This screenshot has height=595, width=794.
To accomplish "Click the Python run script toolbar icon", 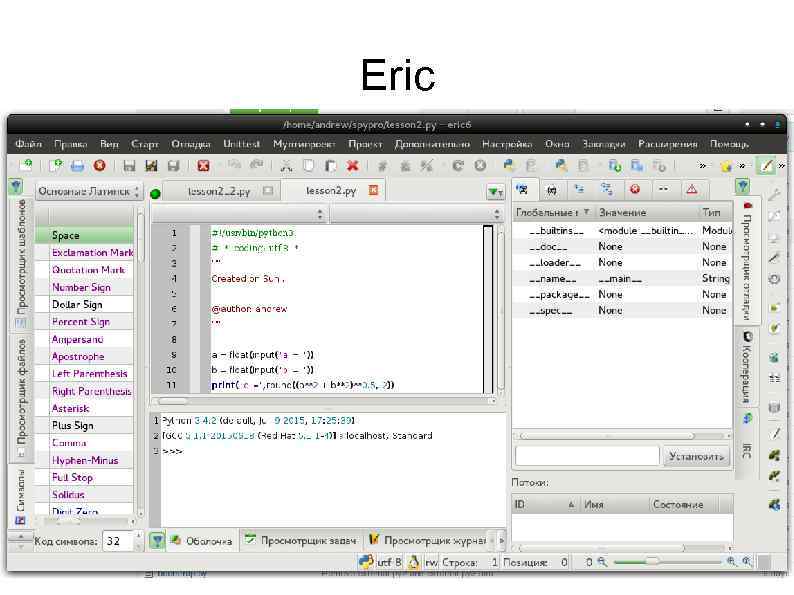I will [x=508, y=165].
